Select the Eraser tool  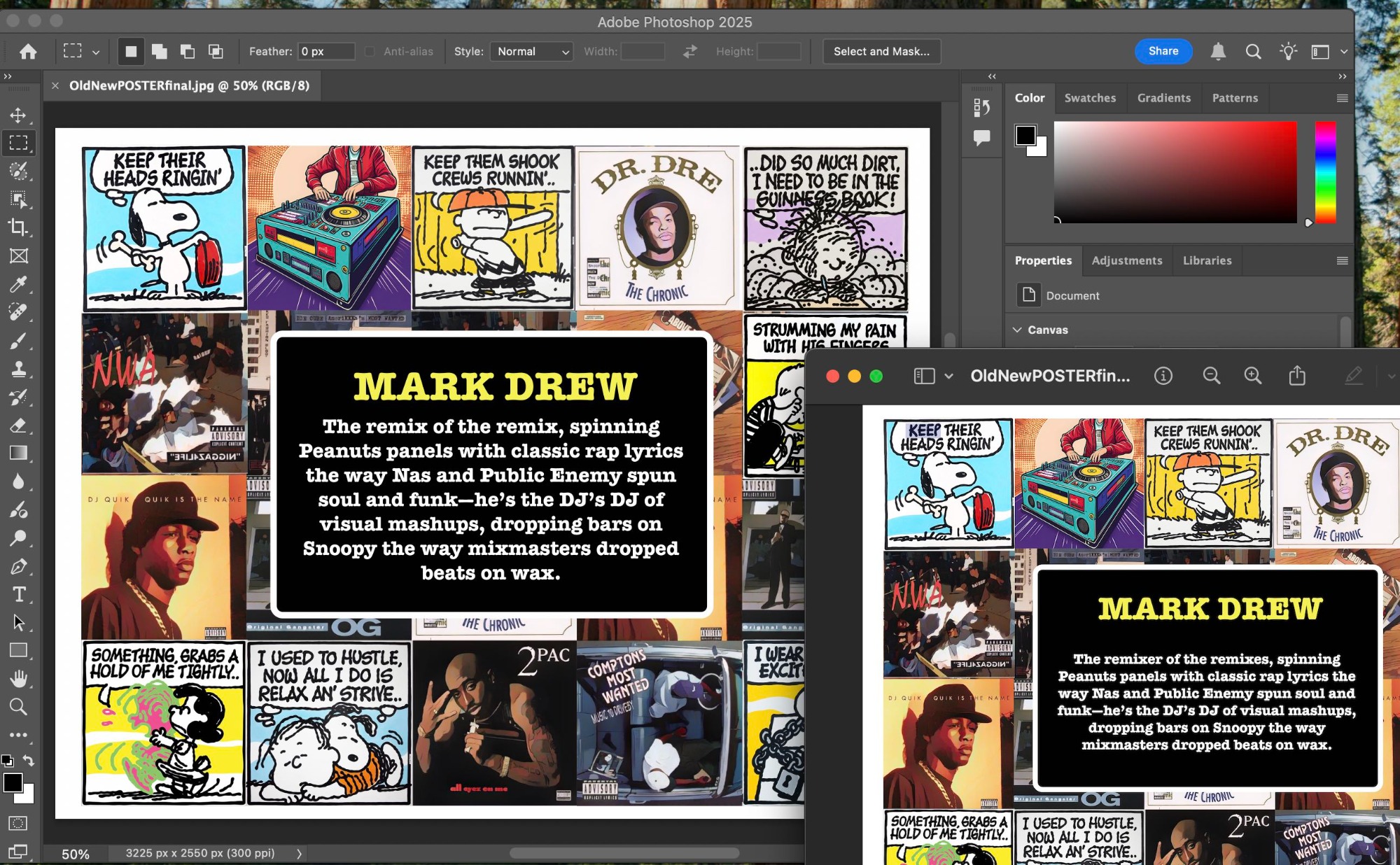pos(18,425)
